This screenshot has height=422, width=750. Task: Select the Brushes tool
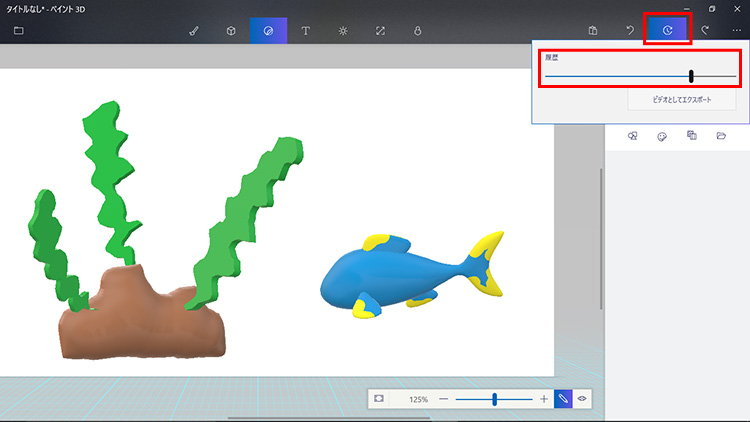[194, 31]
